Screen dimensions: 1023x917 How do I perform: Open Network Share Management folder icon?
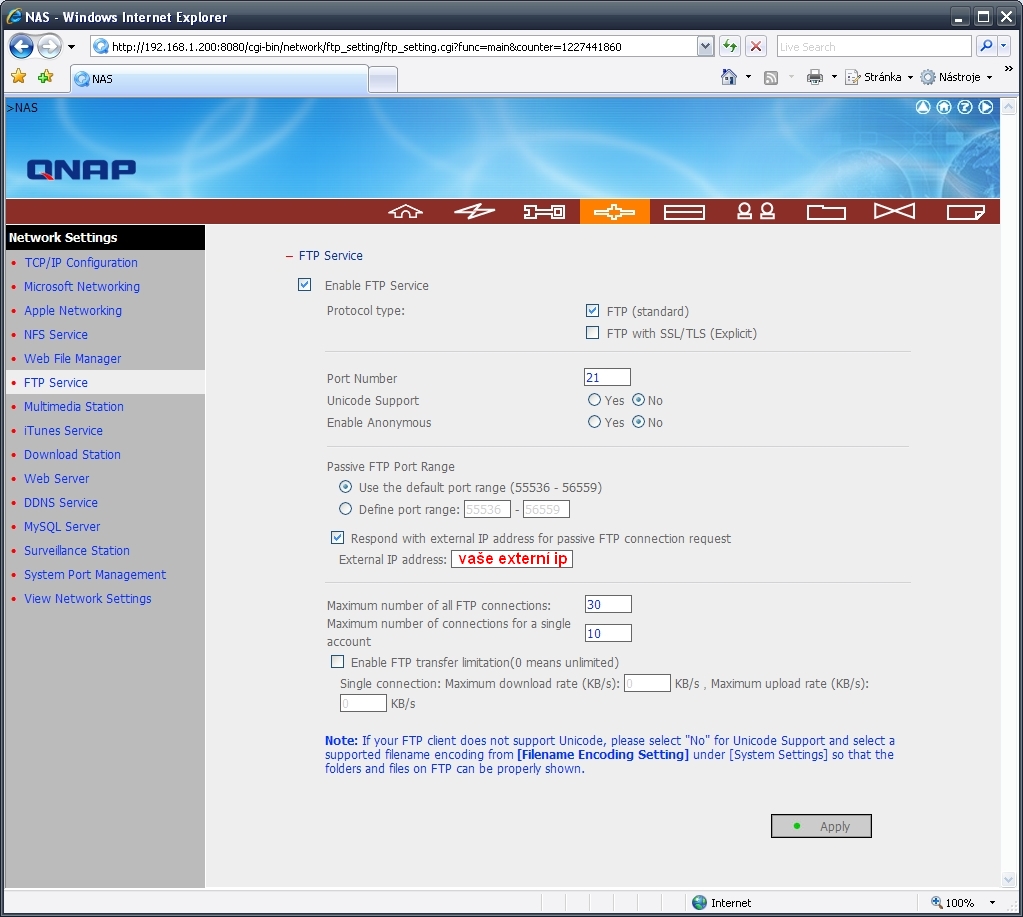point(826,212)
